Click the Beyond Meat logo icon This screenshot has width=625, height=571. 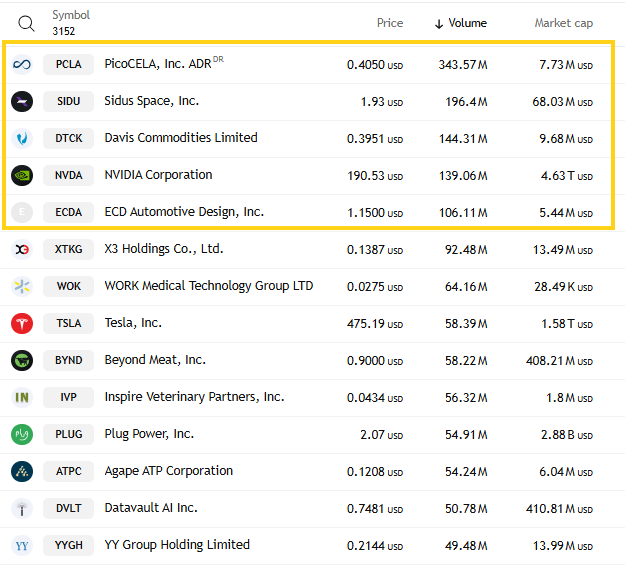[x=22, y=360]
